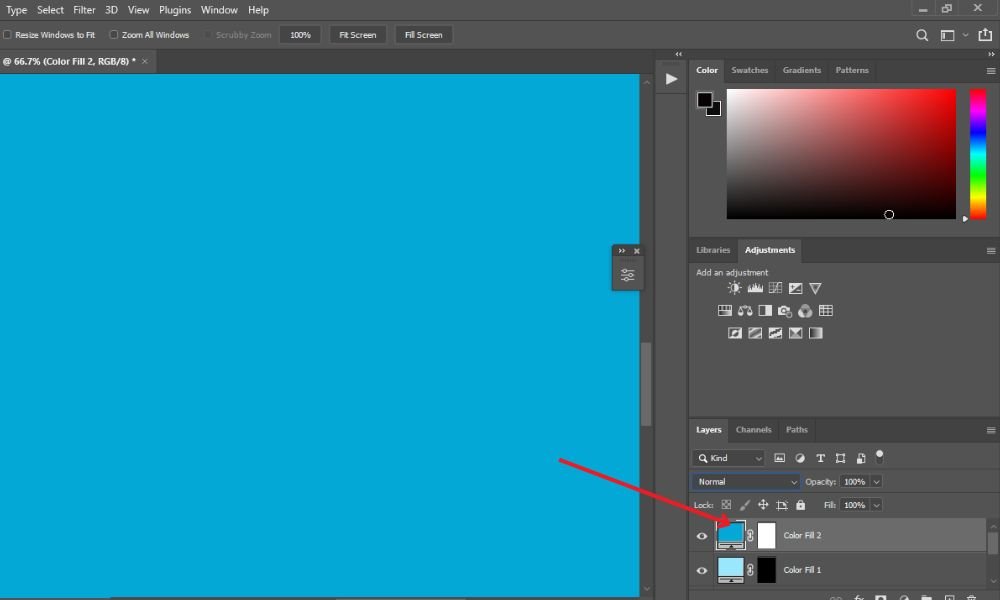Open the Normal blend mode dropdown

click(746, 481)
